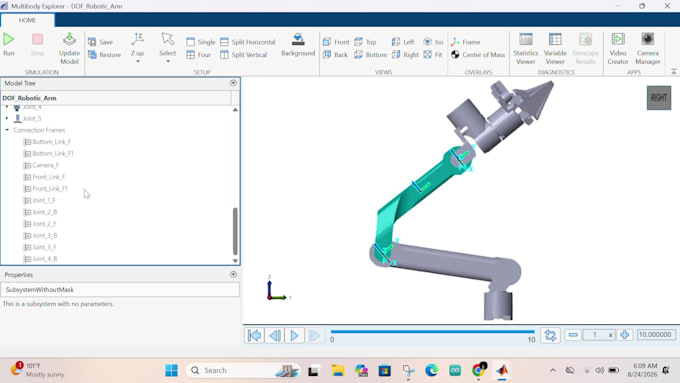The width and height of the screenshot is (680, 383).
Task: Open File Explorer from taskbar
Action: (x=338, y=370)
